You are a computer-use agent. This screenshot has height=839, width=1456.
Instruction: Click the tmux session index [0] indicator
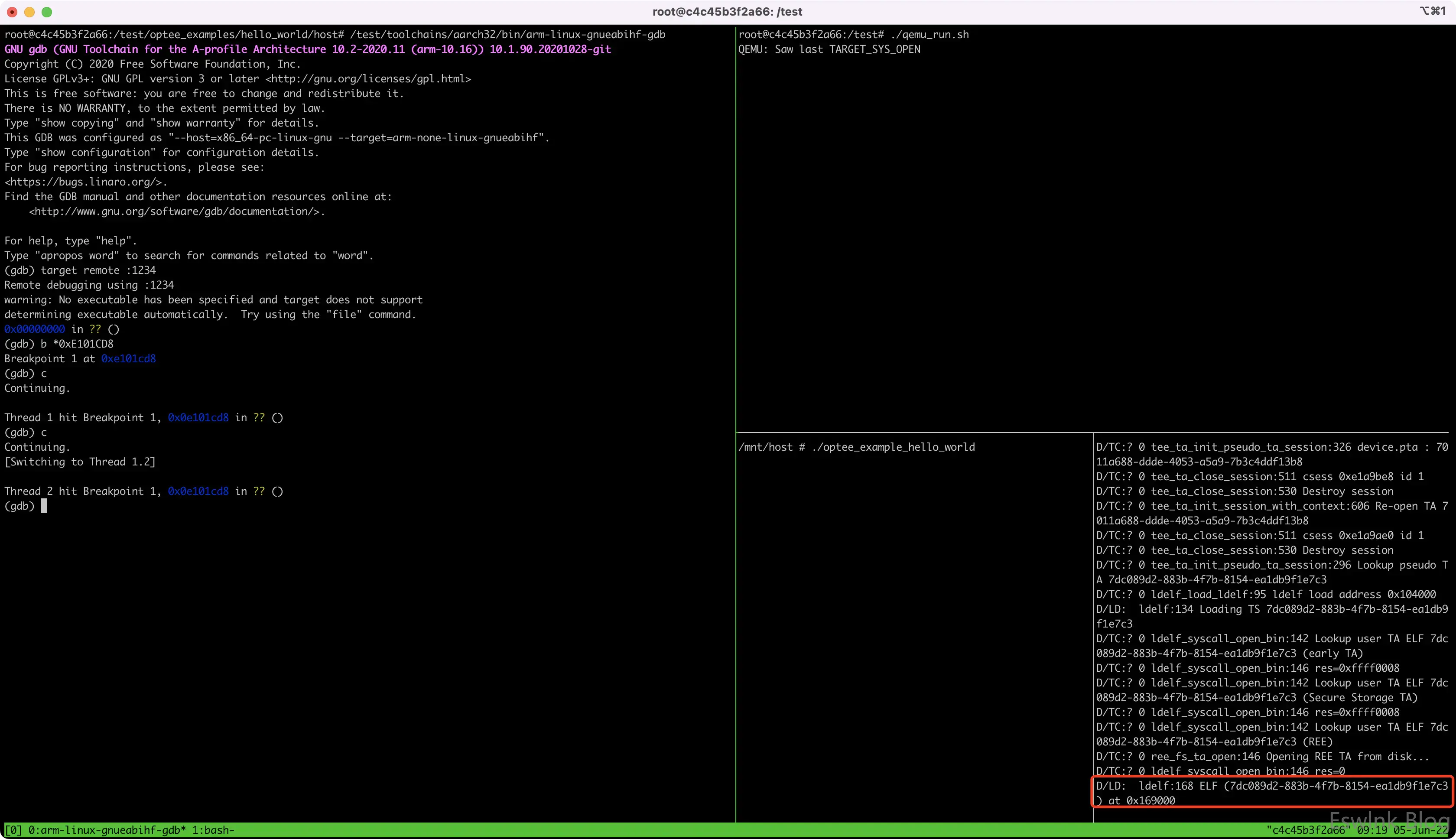[13, 830]
